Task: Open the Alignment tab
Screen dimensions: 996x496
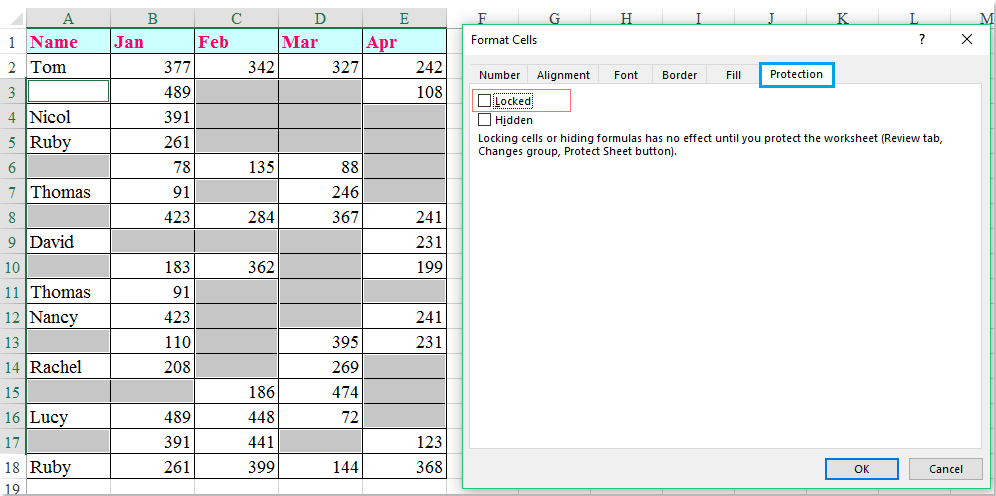Action: (x=563, y=75)
